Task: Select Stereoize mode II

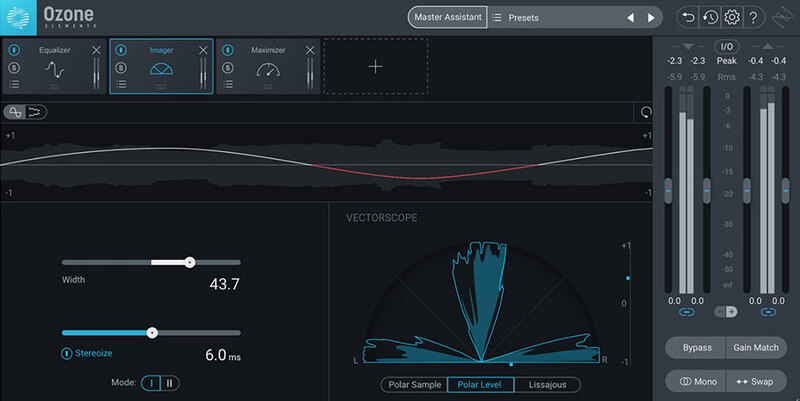Action: coord(169,382)
